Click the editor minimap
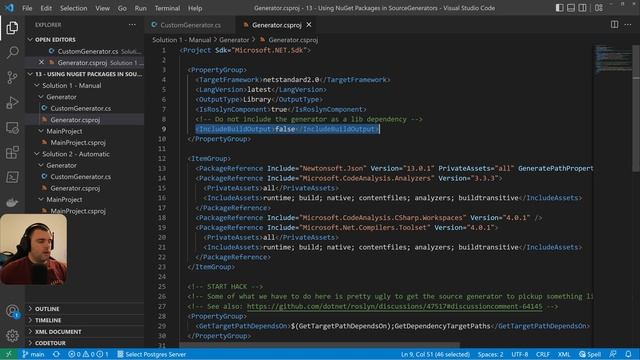 [613, 59]
